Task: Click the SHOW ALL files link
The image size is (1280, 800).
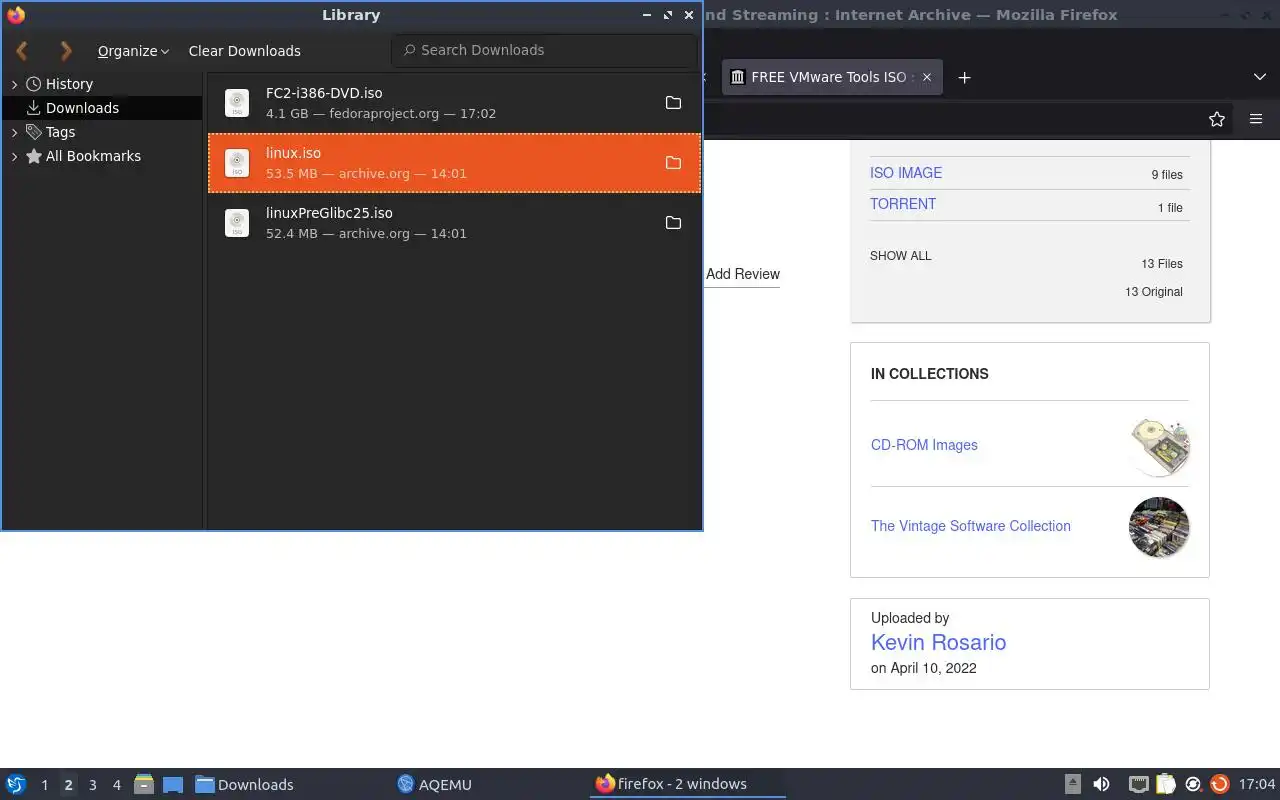Action: point(900,256)
